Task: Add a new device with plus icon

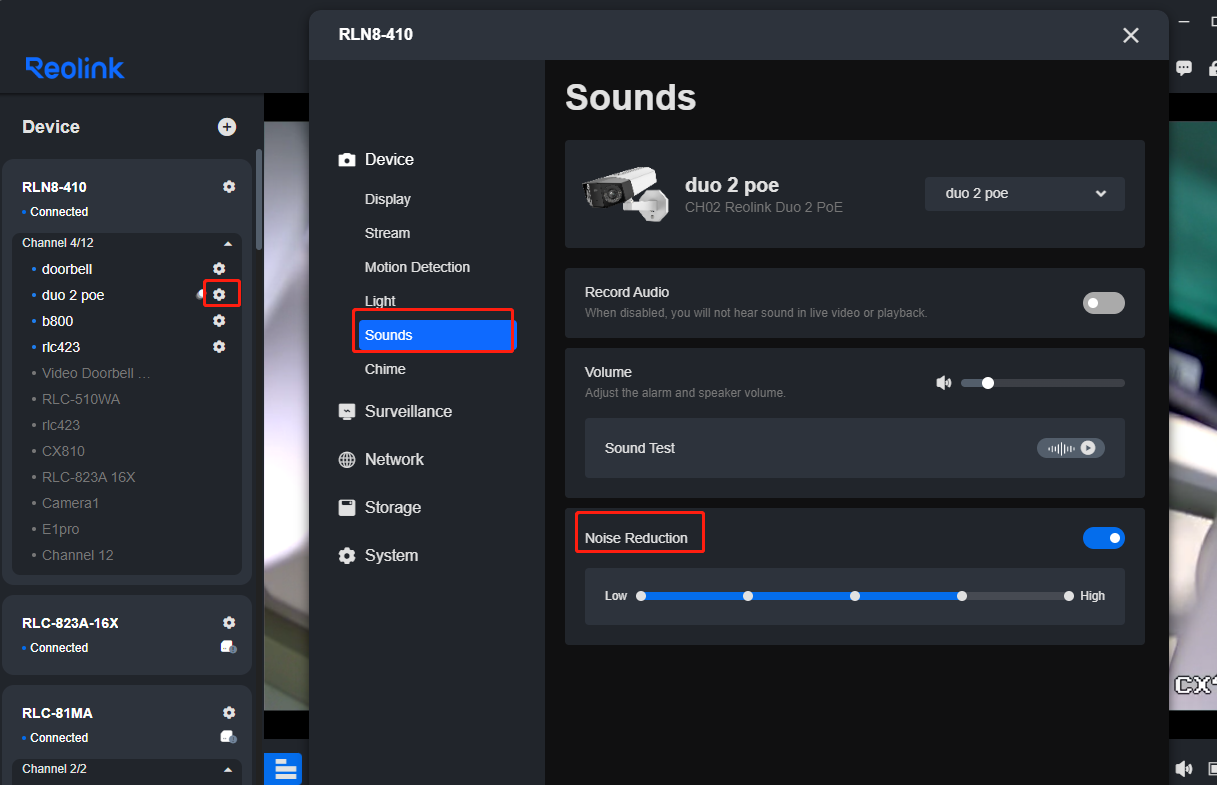Action: (227, 127)
